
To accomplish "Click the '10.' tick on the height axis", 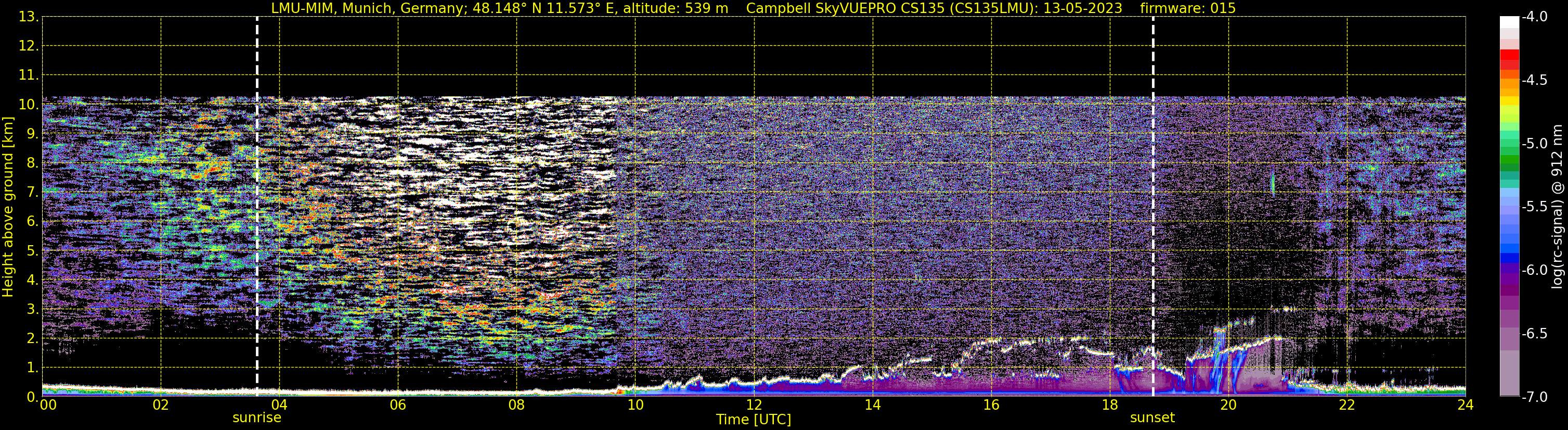I will click(x=28, y=105).
